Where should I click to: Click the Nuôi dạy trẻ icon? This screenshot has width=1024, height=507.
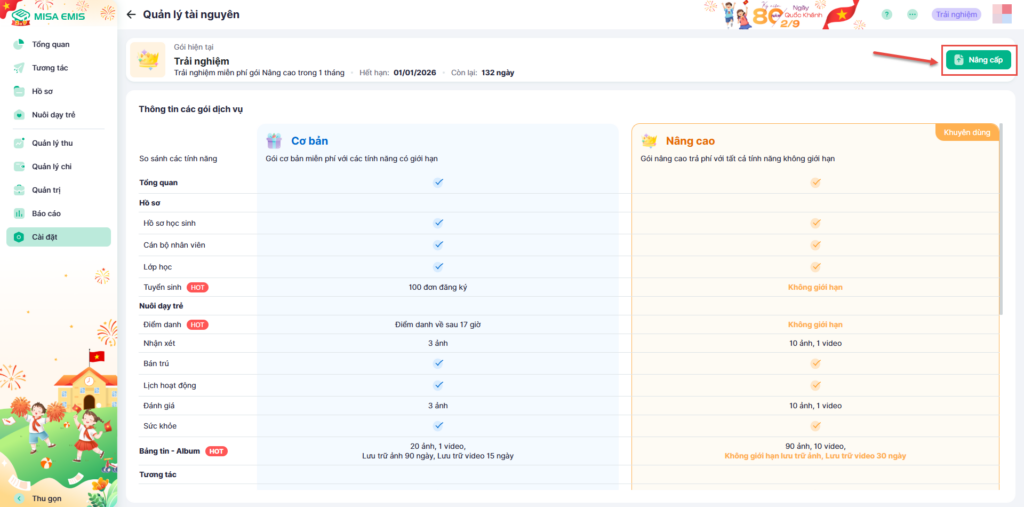tap(19, 115)
